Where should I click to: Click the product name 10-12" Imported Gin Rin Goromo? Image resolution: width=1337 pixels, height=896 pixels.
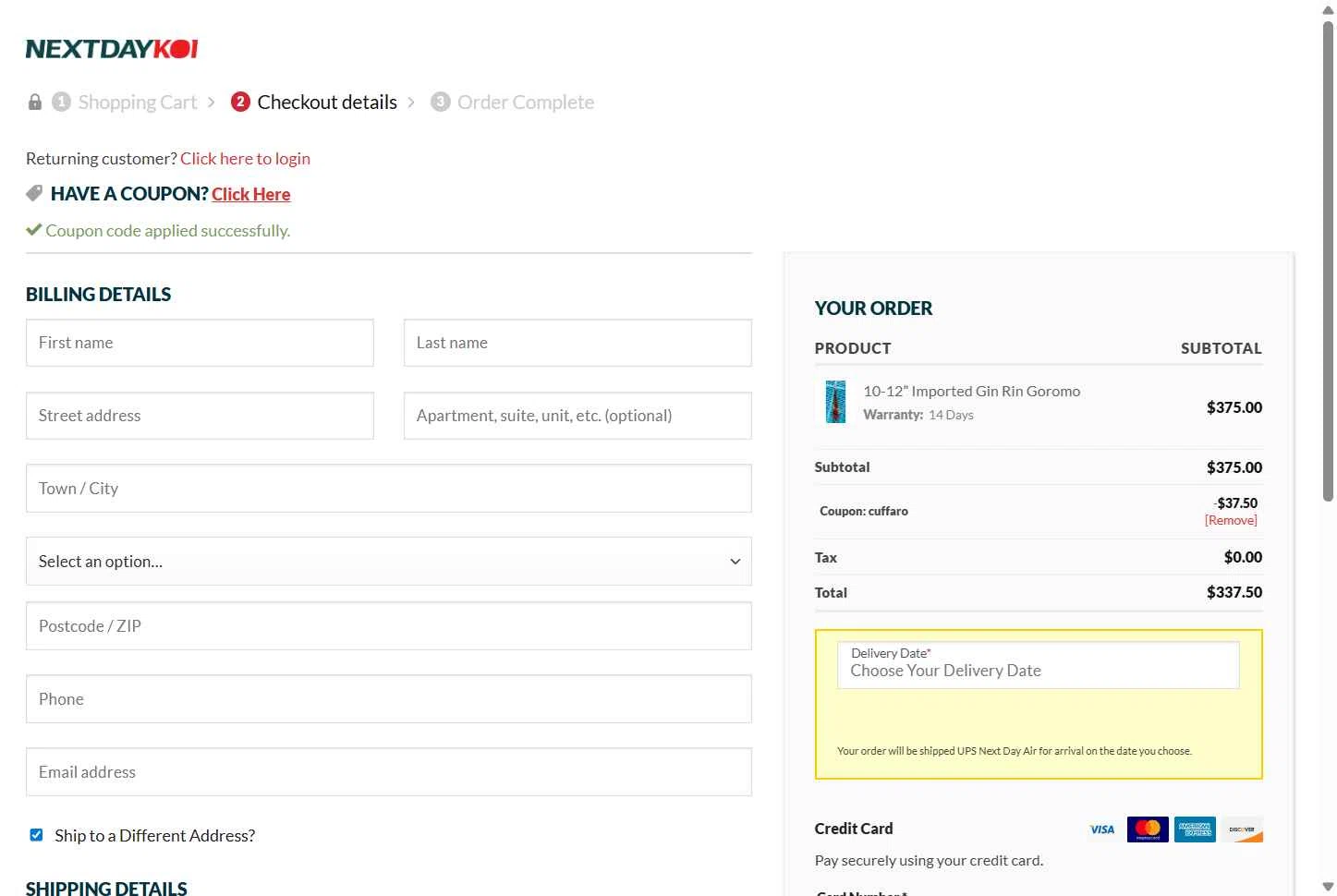click(972, 391)
